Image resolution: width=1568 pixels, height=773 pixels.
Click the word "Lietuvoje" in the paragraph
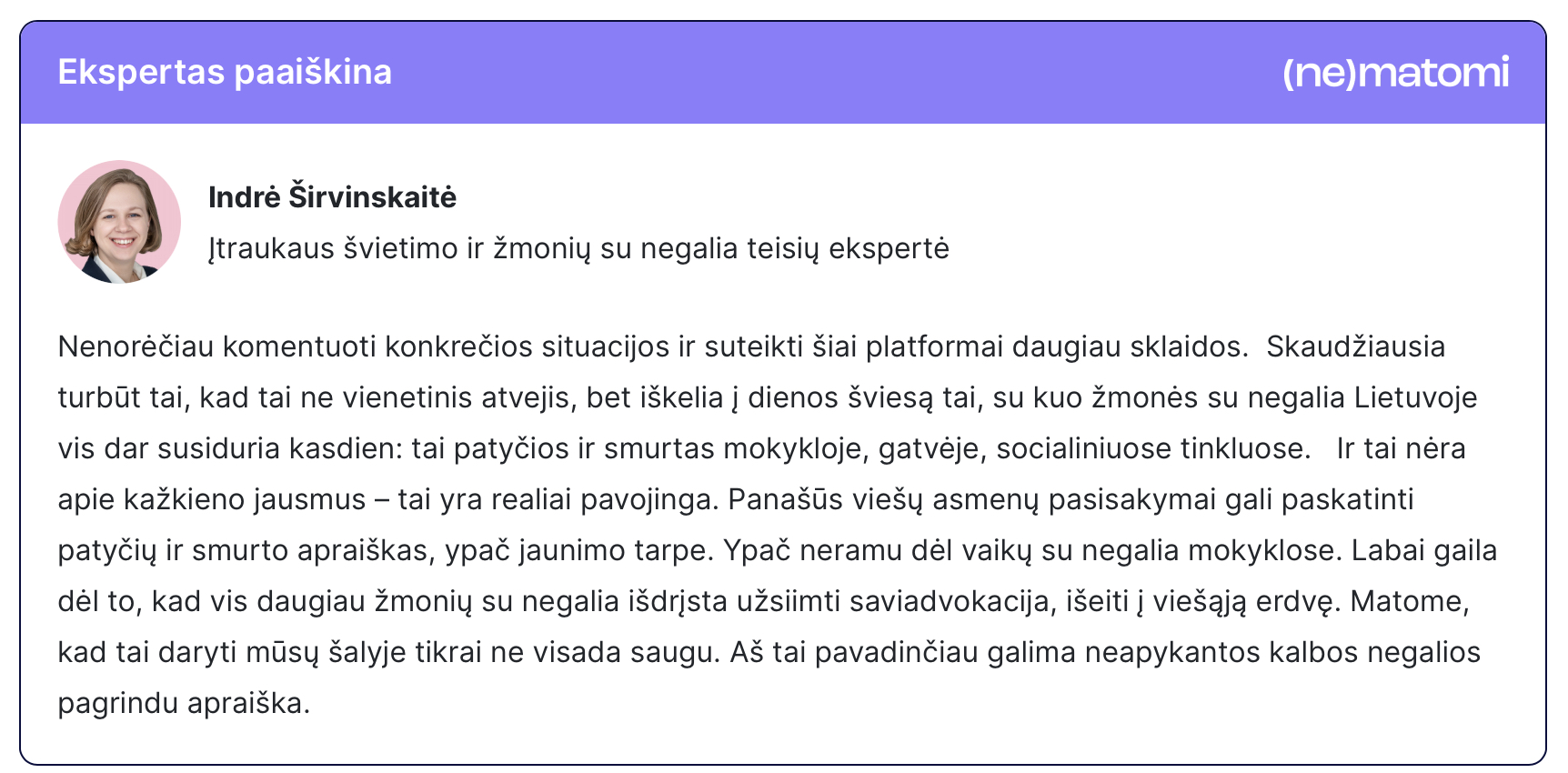tap(1415, 397)
